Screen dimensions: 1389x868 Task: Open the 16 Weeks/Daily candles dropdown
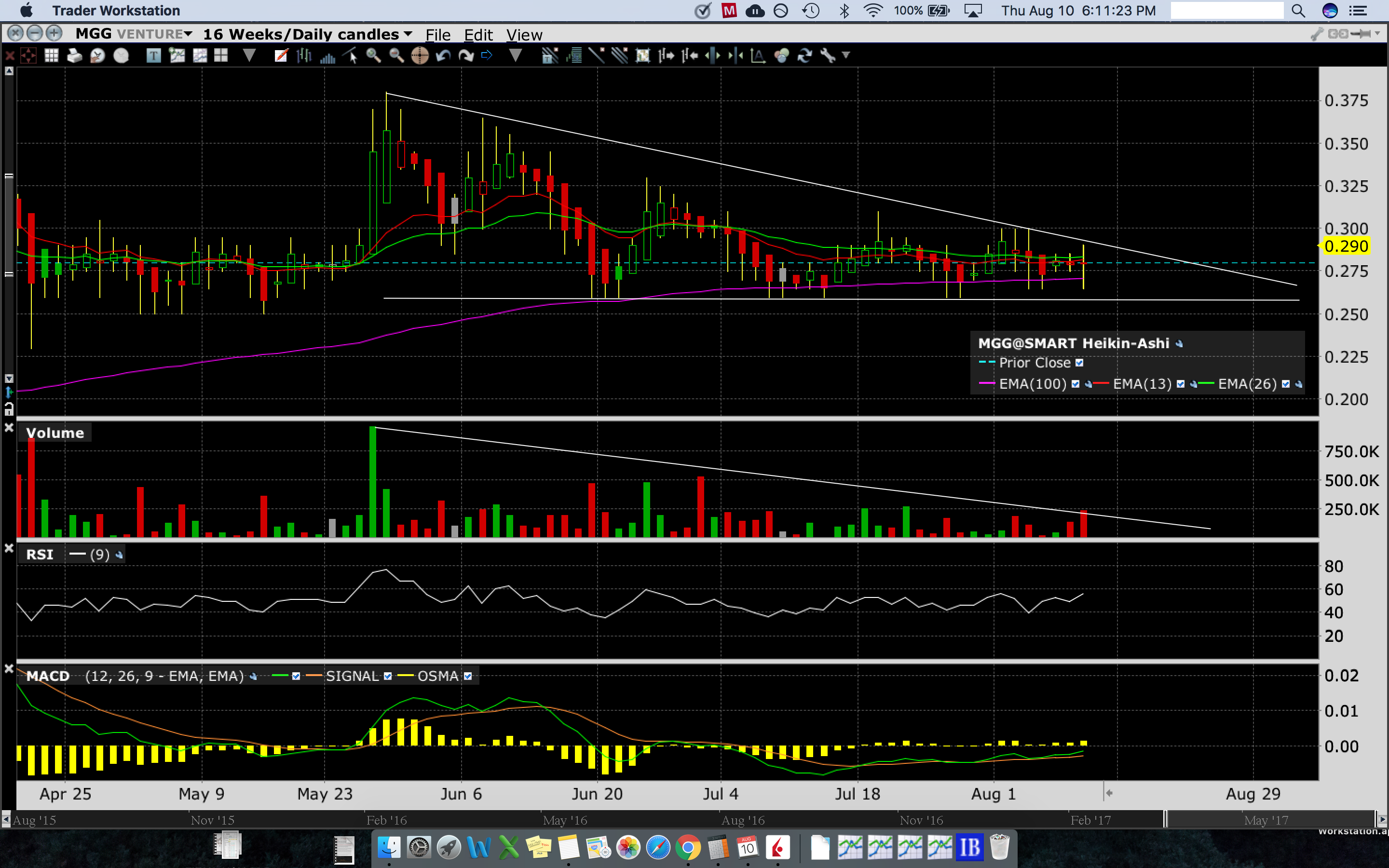(x=408, y=34)
